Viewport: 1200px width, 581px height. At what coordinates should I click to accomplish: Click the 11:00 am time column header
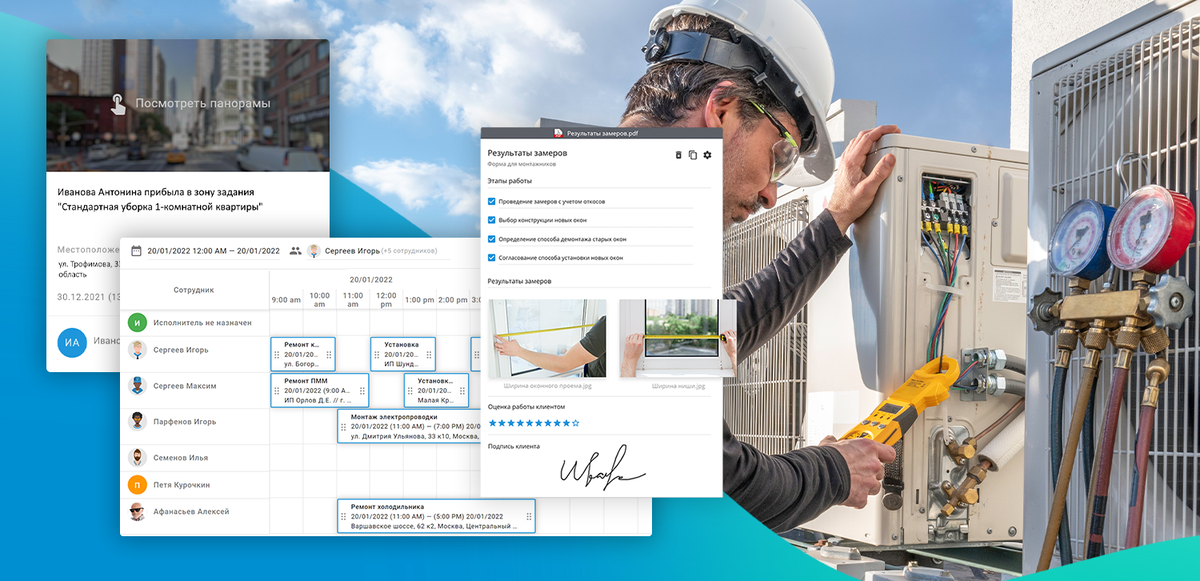click(353, 300)
